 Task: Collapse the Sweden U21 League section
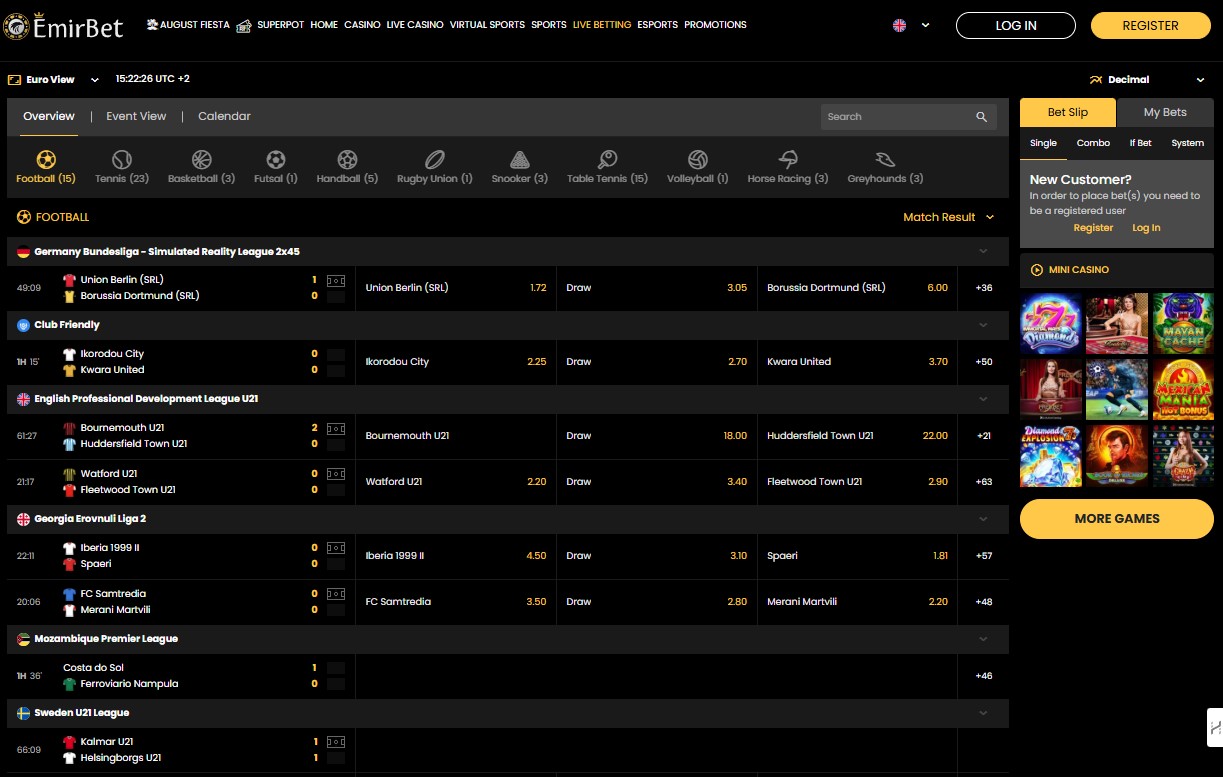(983, 713)
